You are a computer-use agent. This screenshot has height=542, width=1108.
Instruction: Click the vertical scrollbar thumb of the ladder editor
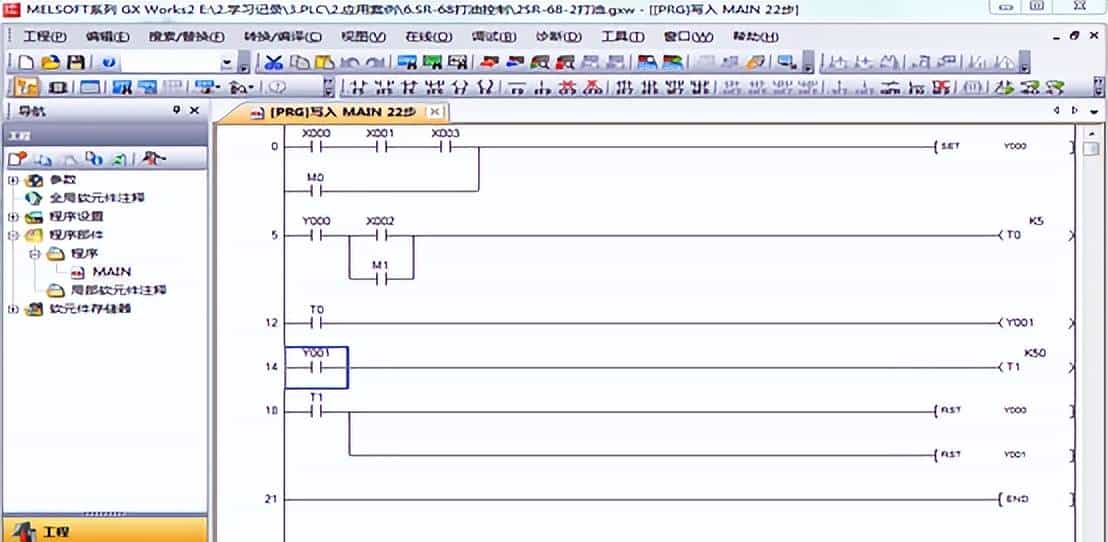1092,148
